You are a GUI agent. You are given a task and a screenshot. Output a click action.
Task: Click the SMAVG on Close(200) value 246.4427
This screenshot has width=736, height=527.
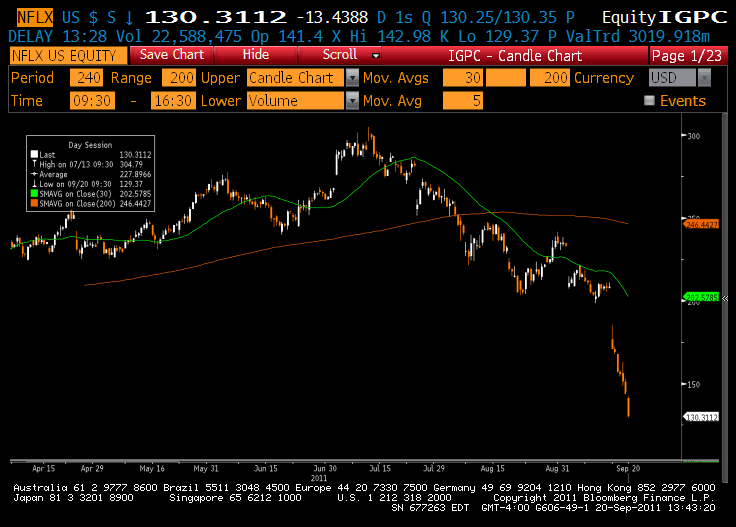click(135, 204)
